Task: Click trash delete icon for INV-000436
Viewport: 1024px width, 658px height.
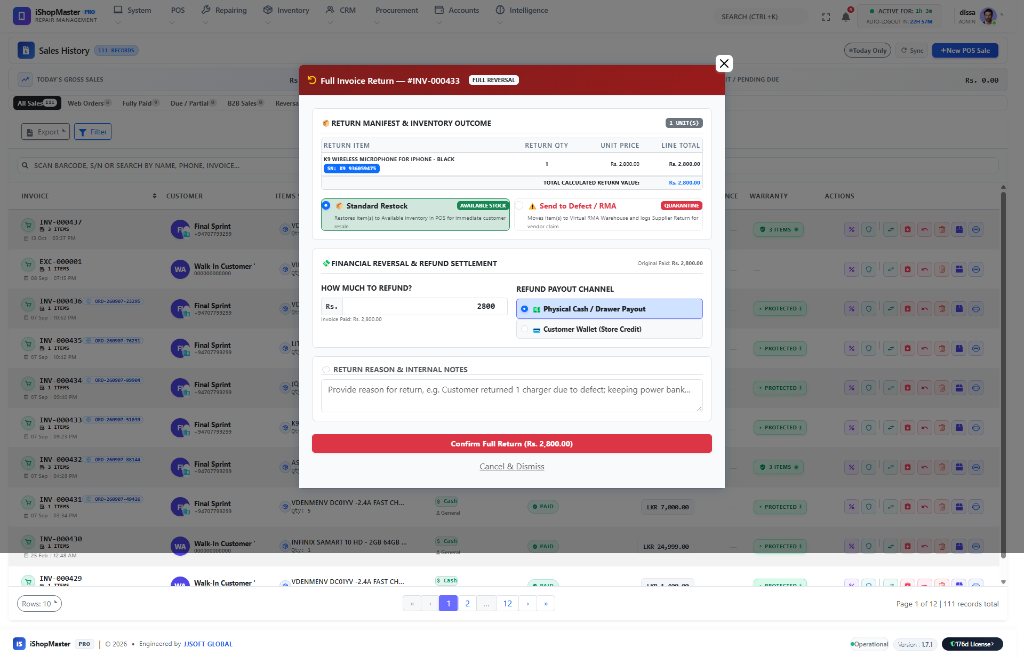Action: pyautogui.click(x=942, y=309)
